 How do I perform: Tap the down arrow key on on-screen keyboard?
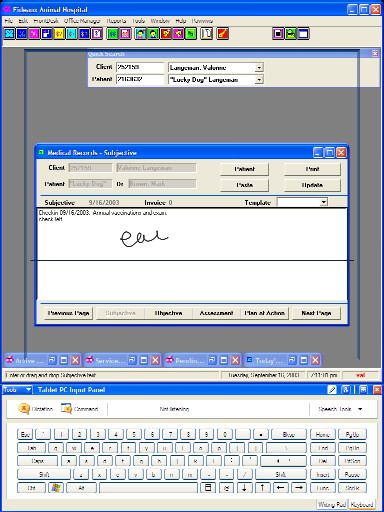pos(244,488)
